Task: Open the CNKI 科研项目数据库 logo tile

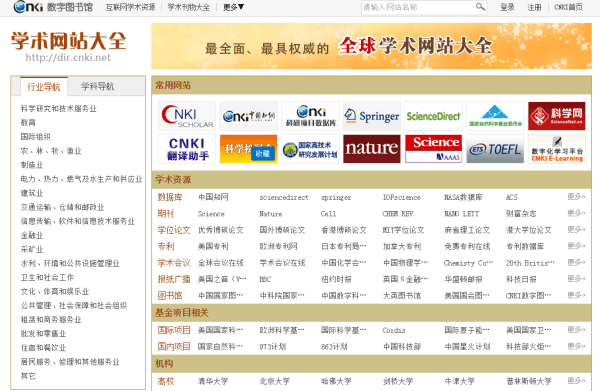Action: (310, 116)
